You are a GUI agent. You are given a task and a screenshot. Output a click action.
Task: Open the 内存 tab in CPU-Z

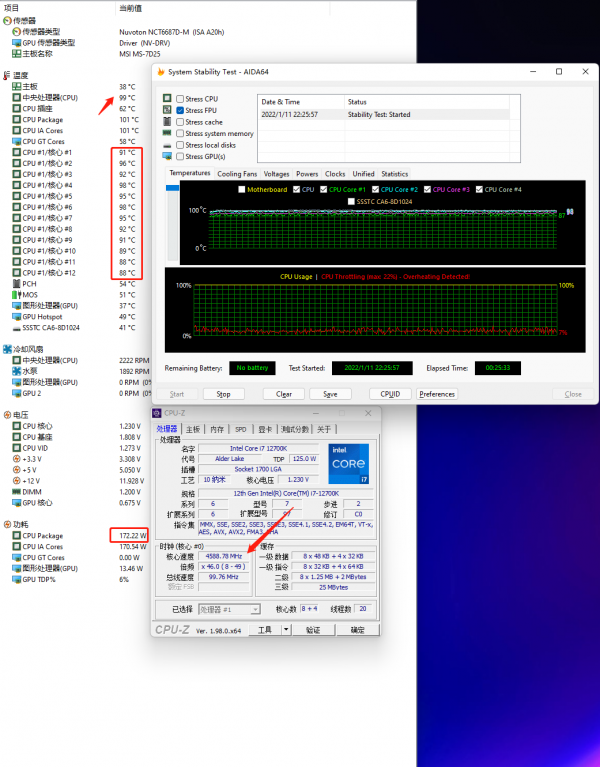point(219,429)
